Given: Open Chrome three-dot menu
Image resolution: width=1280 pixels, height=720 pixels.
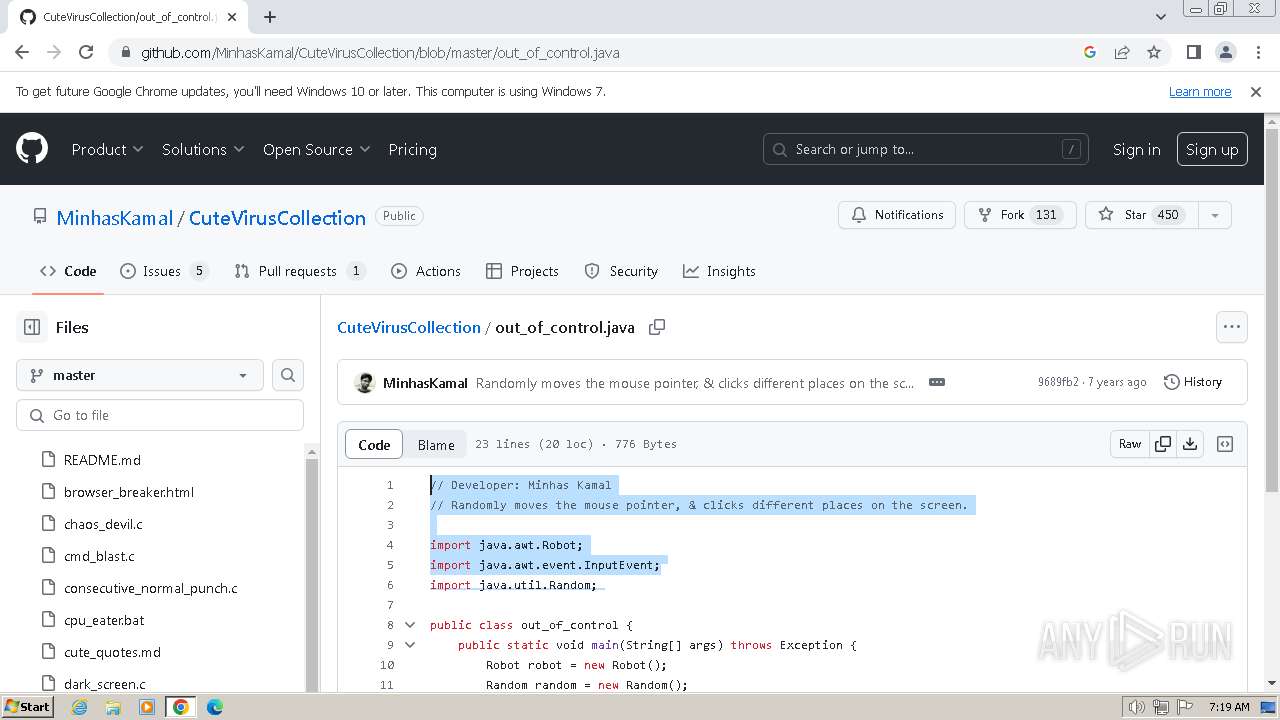Looking at the screenshot, I should [x=1257, y=52].
